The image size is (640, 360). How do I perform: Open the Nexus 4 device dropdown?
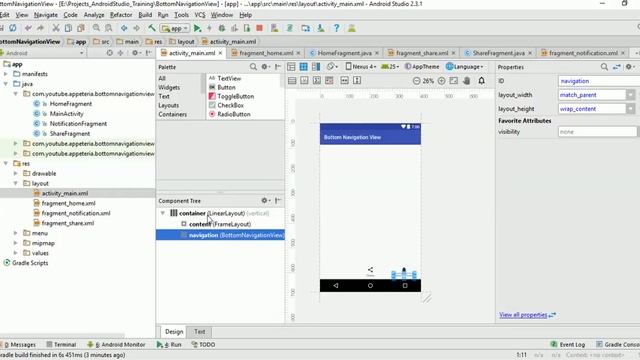click(361, 67)
